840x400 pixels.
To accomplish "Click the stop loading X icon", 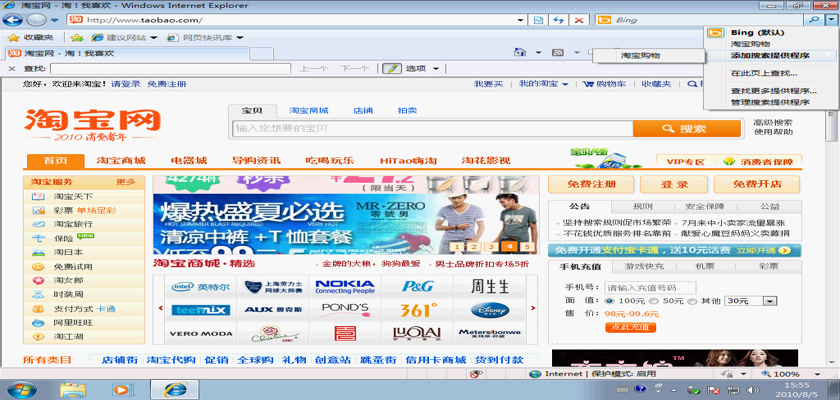I will [581, 20].
